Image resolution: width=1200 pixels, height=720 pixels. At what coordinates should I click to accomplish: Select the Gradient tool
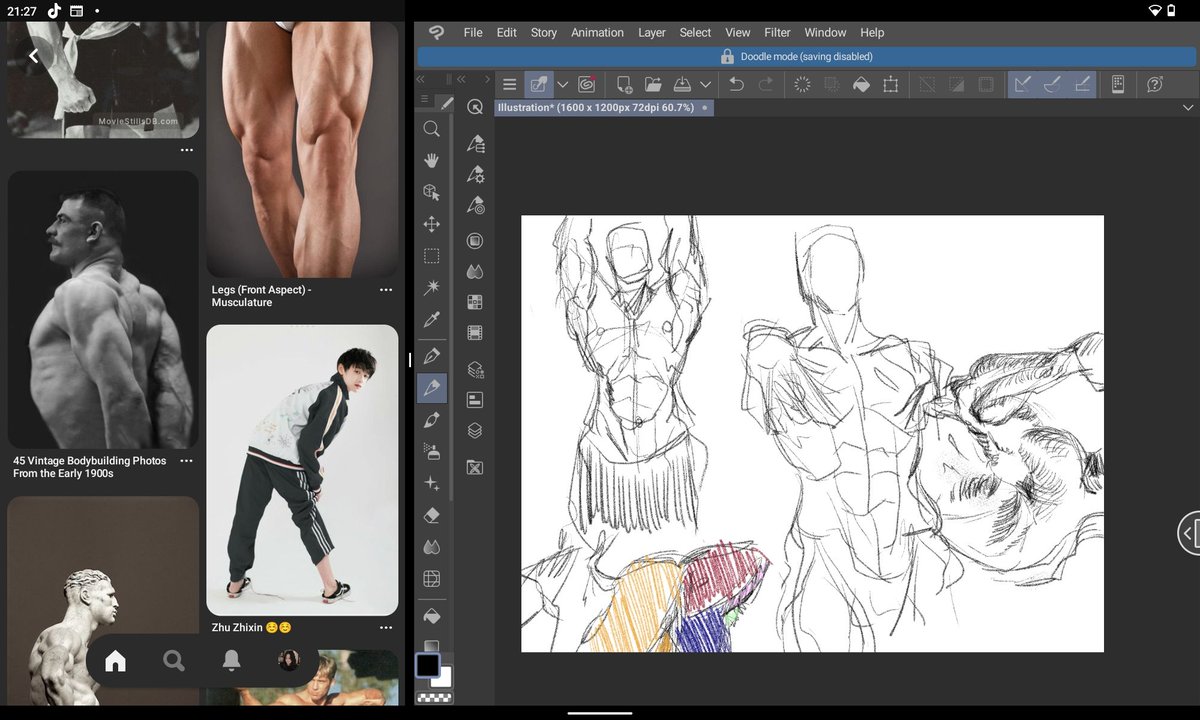[432, 646]
